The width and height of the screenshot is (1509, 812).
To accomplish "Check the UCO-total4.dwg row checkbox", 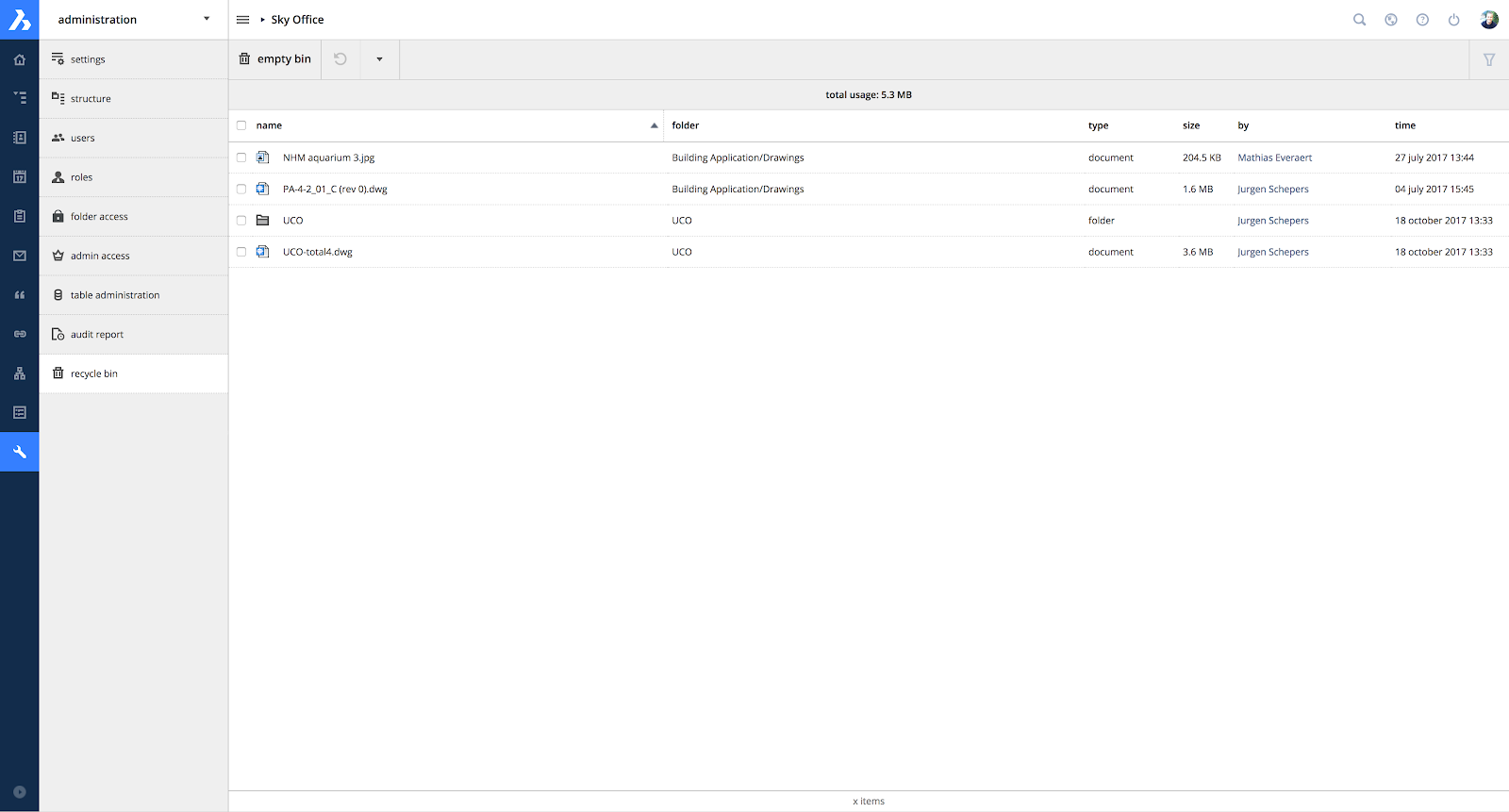I will 241,252.
